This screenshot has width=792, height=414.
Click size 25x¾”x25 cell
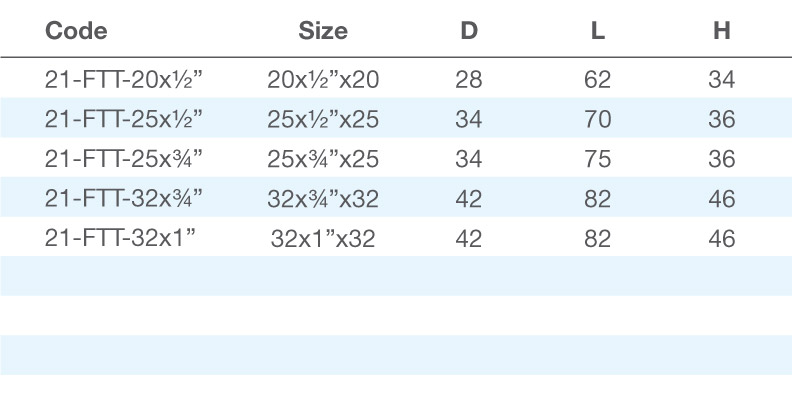tap(323, 159)
